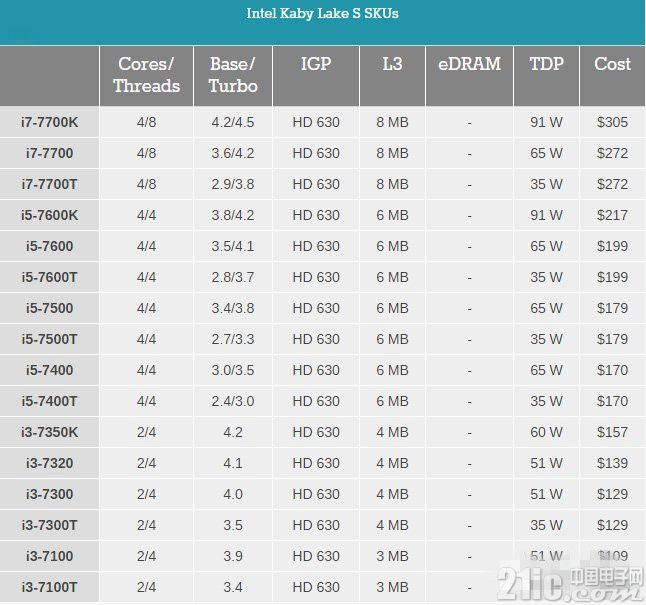Click the 2.8/3.7 clock speed cell
This screenshot has height=605, width=646.
pos(233,277)
